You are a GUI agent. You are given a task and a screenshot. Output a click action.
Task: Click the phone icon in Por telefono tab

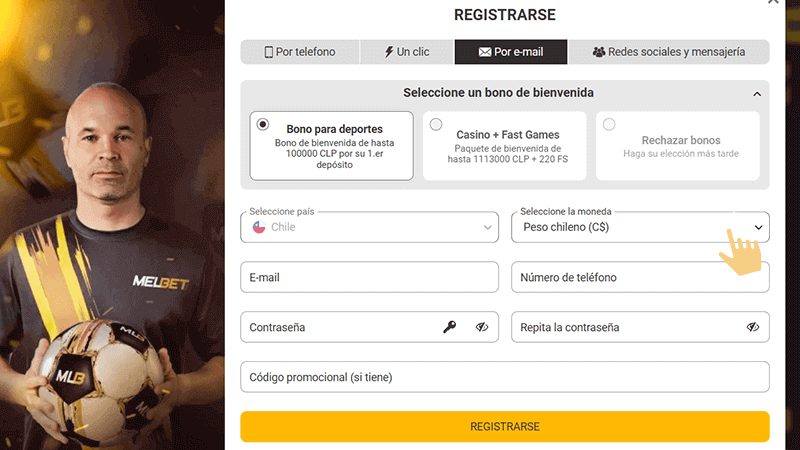269,52
